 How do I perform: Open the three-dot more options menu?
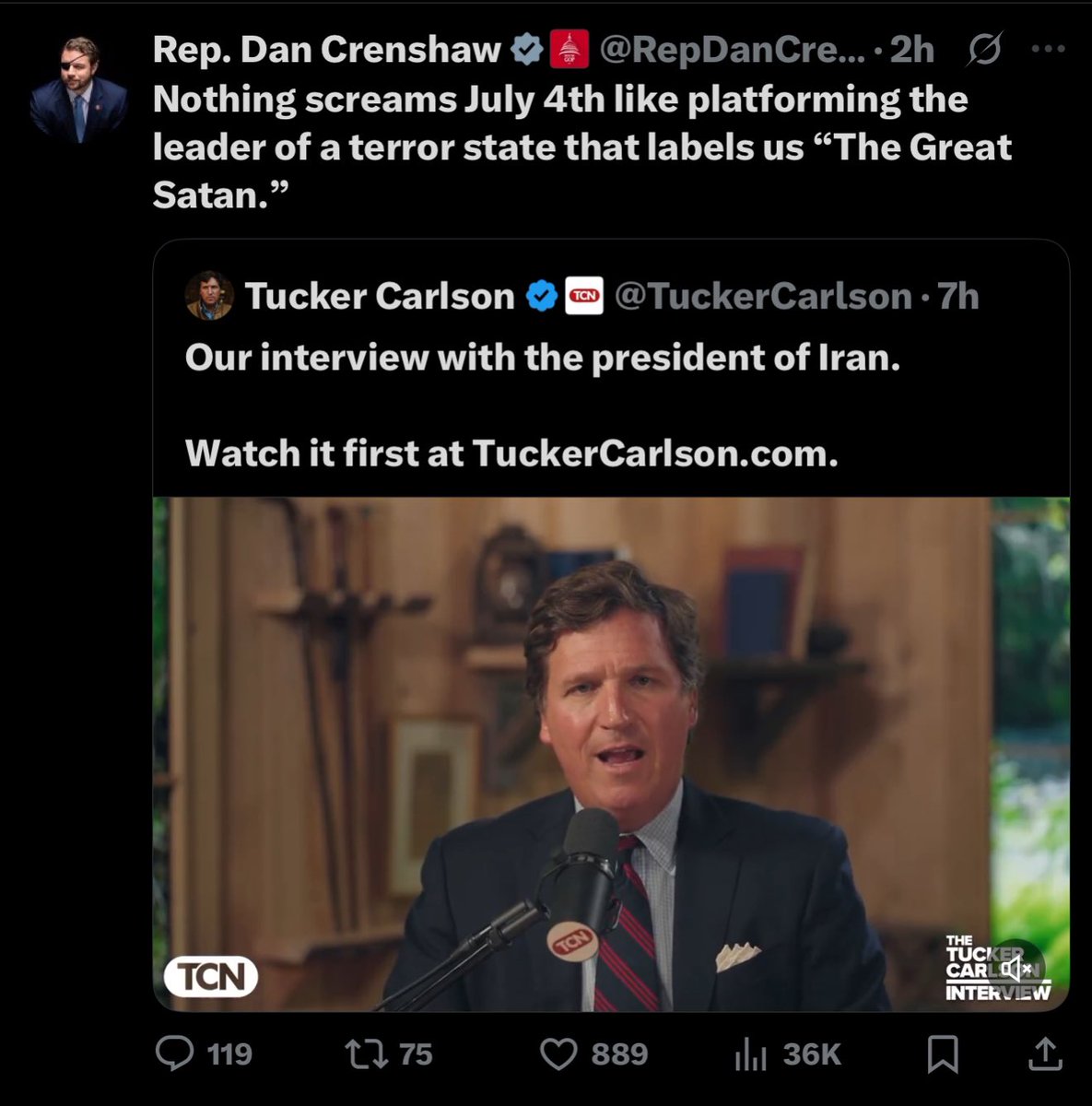pyautogui.click(x=1048, y=51)
